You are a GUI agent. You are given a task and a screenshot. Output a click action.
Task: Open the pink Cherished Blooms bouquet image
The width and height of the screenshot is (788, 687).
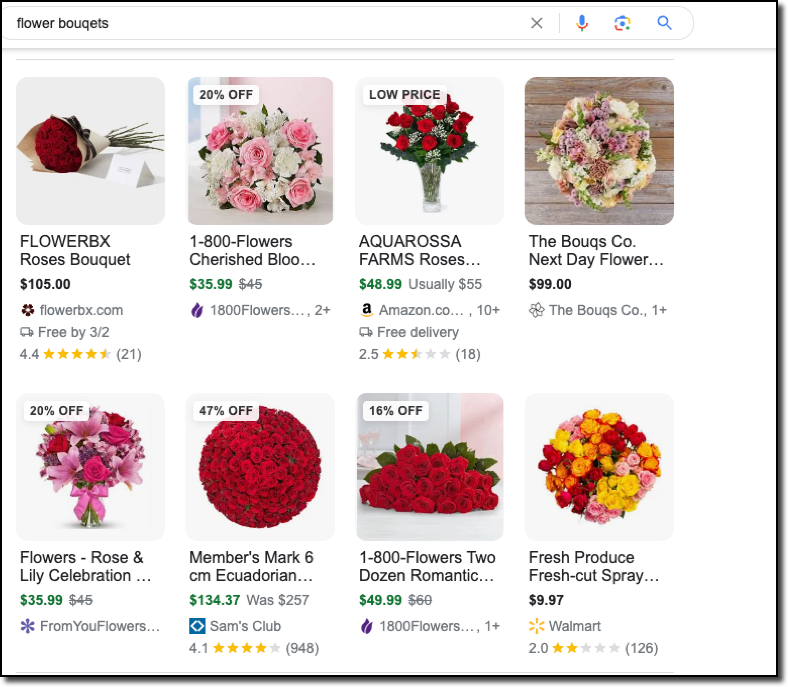point(260,151)
